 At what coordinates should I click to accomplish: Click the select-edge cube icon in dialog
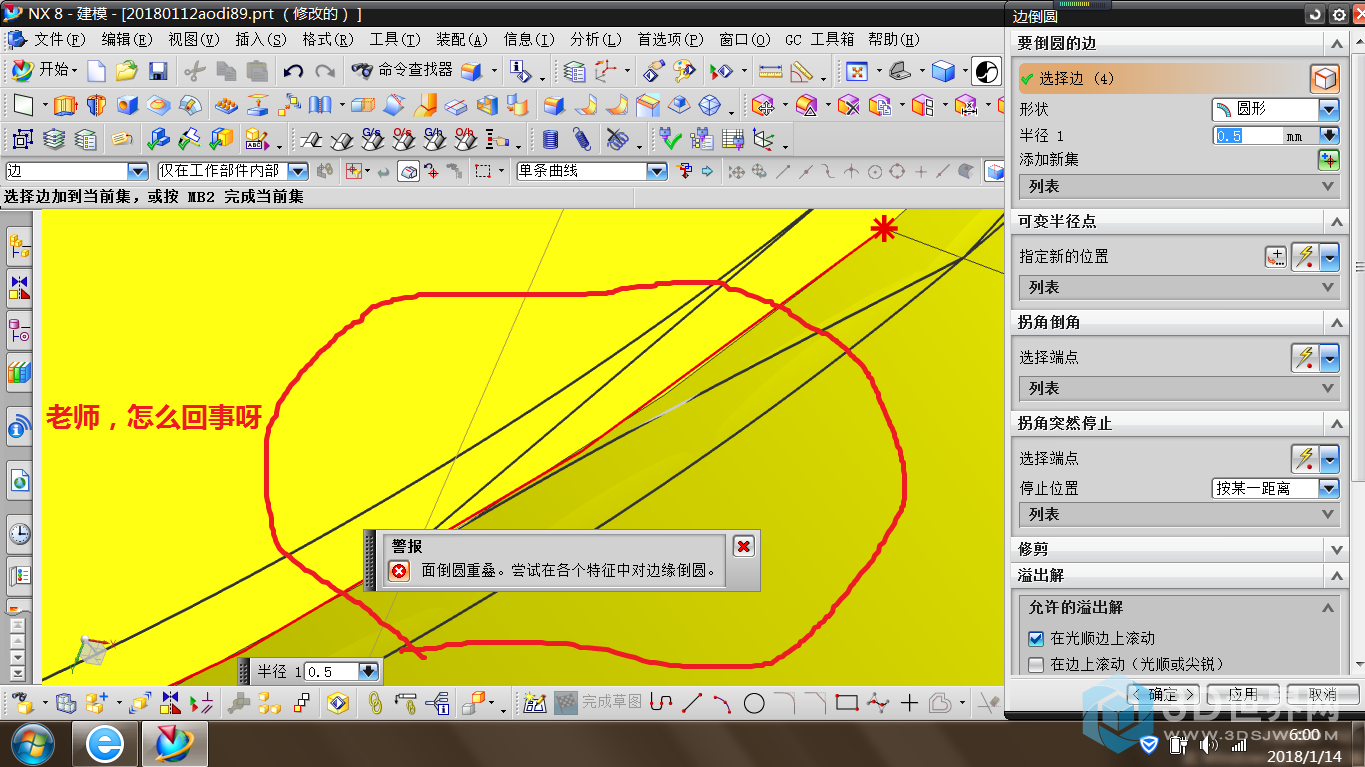[1324, 78]
